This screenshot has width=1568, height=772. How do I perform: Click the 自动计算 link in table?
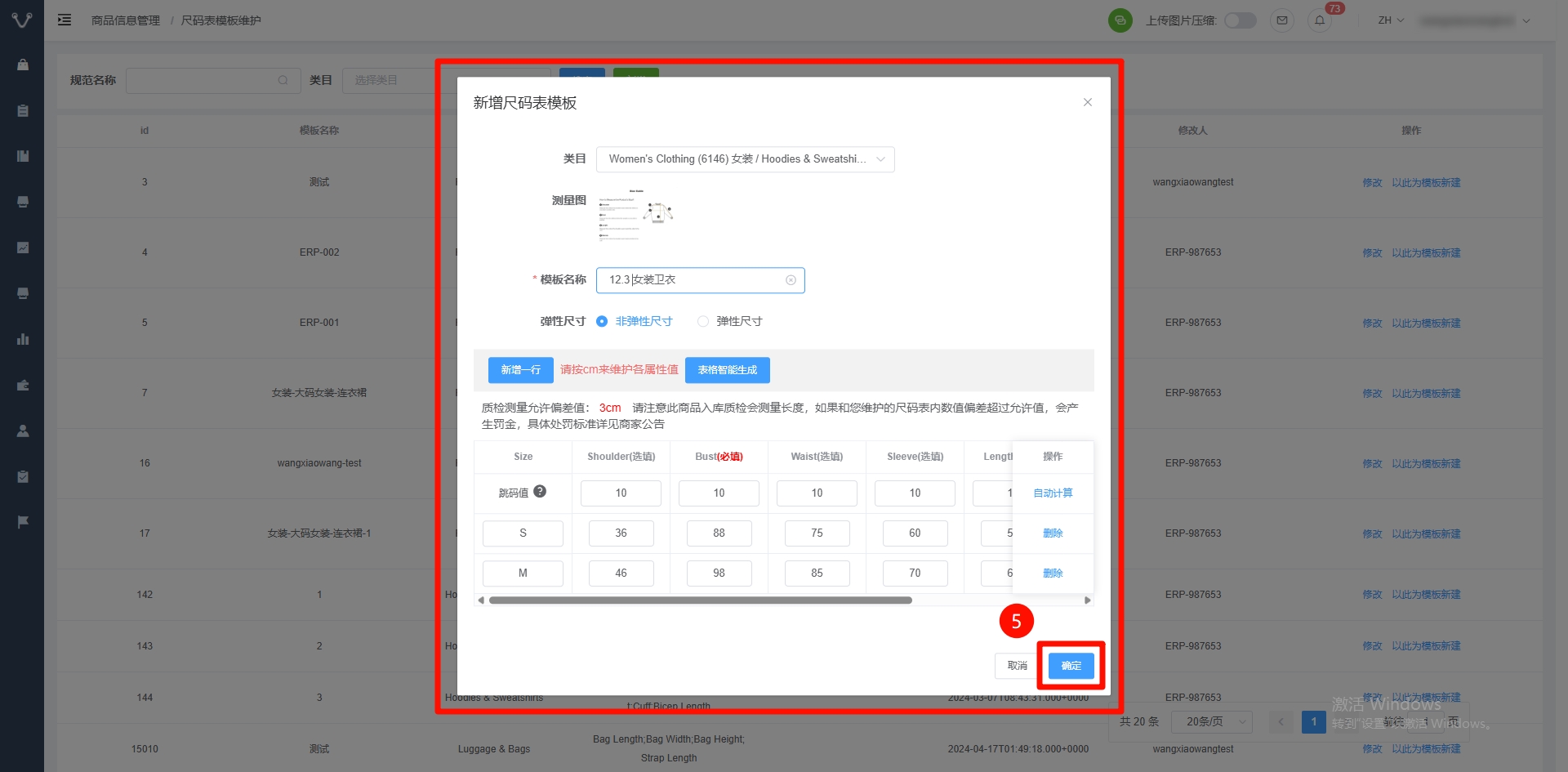point(1053,493)
